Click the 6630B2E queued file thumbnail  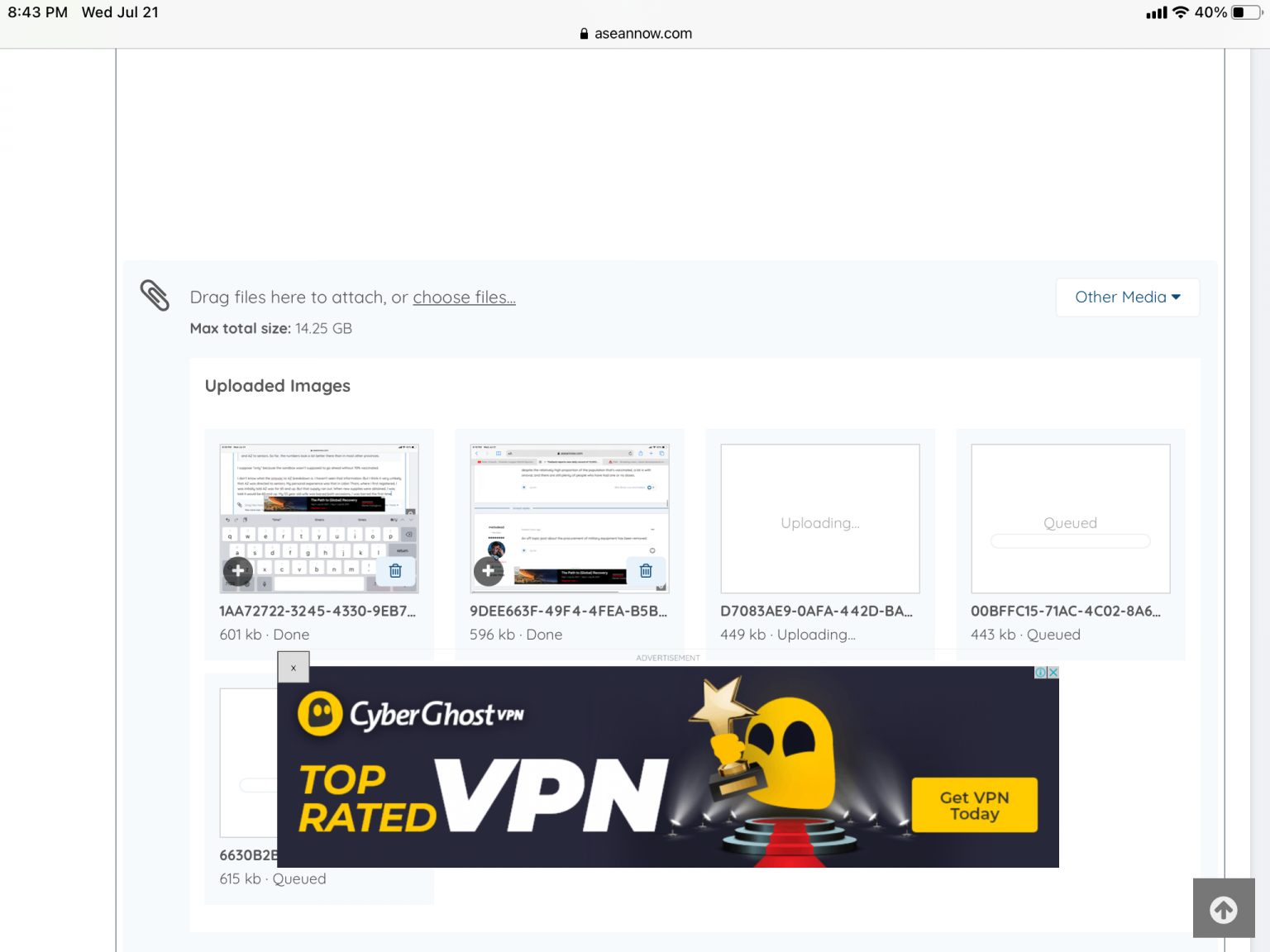pos(248,762)
